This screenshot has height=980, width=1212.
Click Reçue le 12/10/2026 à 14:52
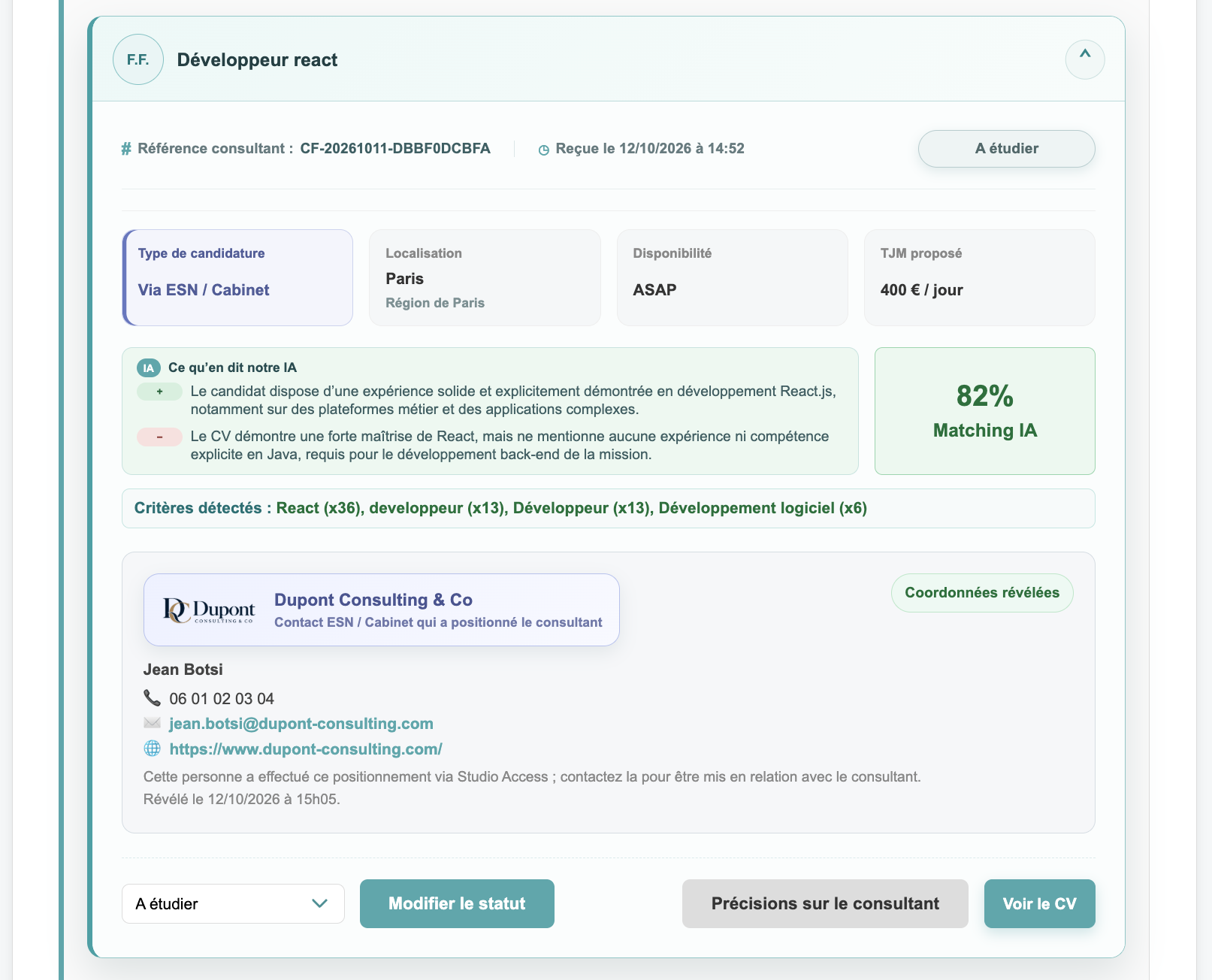click(x=650, y=149)
